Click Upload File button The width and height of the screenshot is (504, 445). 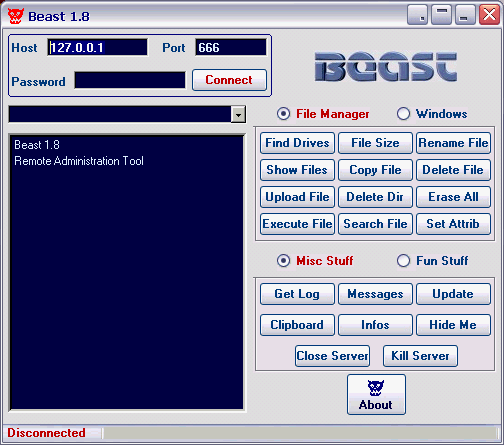click(297, 197)
